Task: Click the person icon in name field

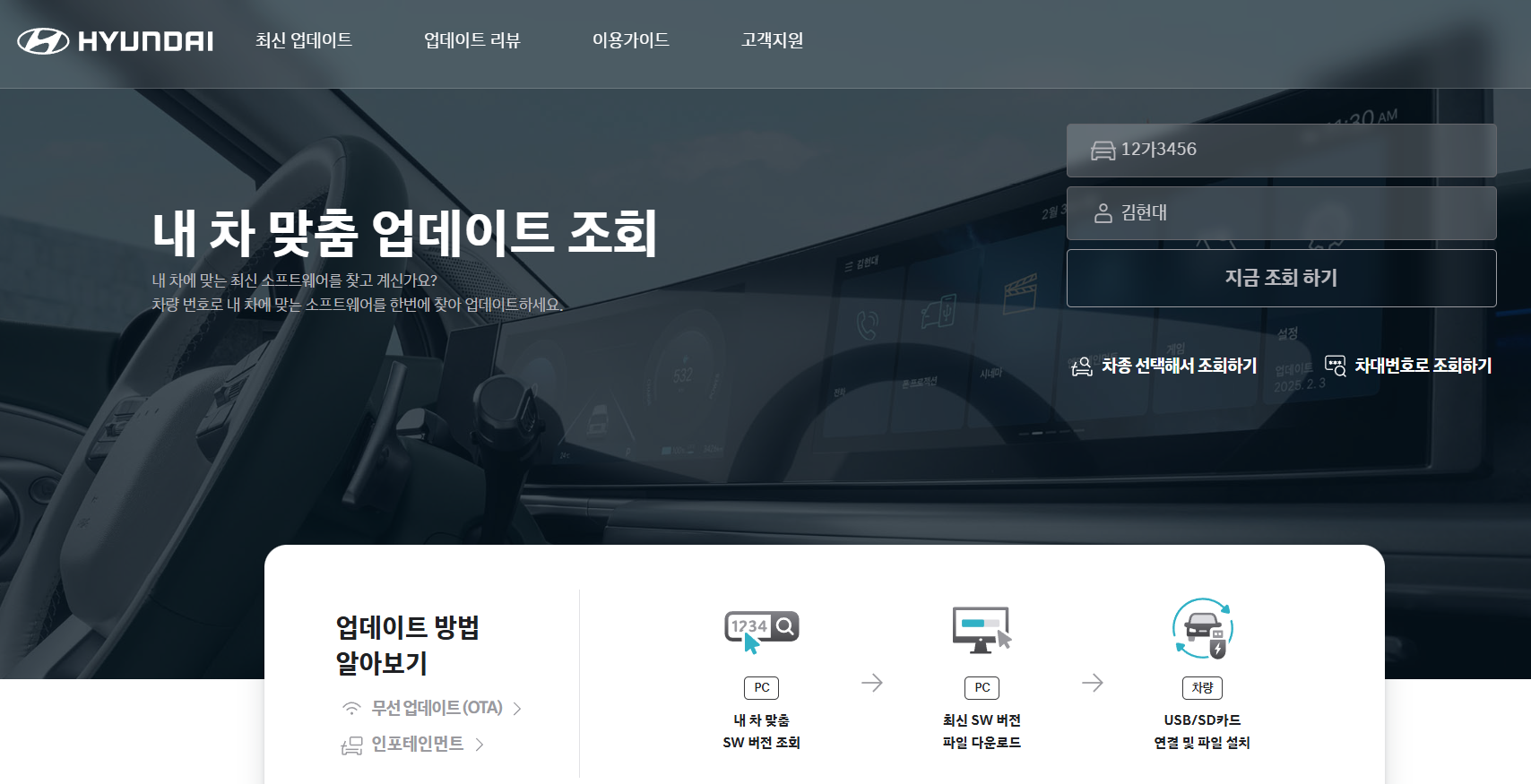Action: pos(1103,213)
